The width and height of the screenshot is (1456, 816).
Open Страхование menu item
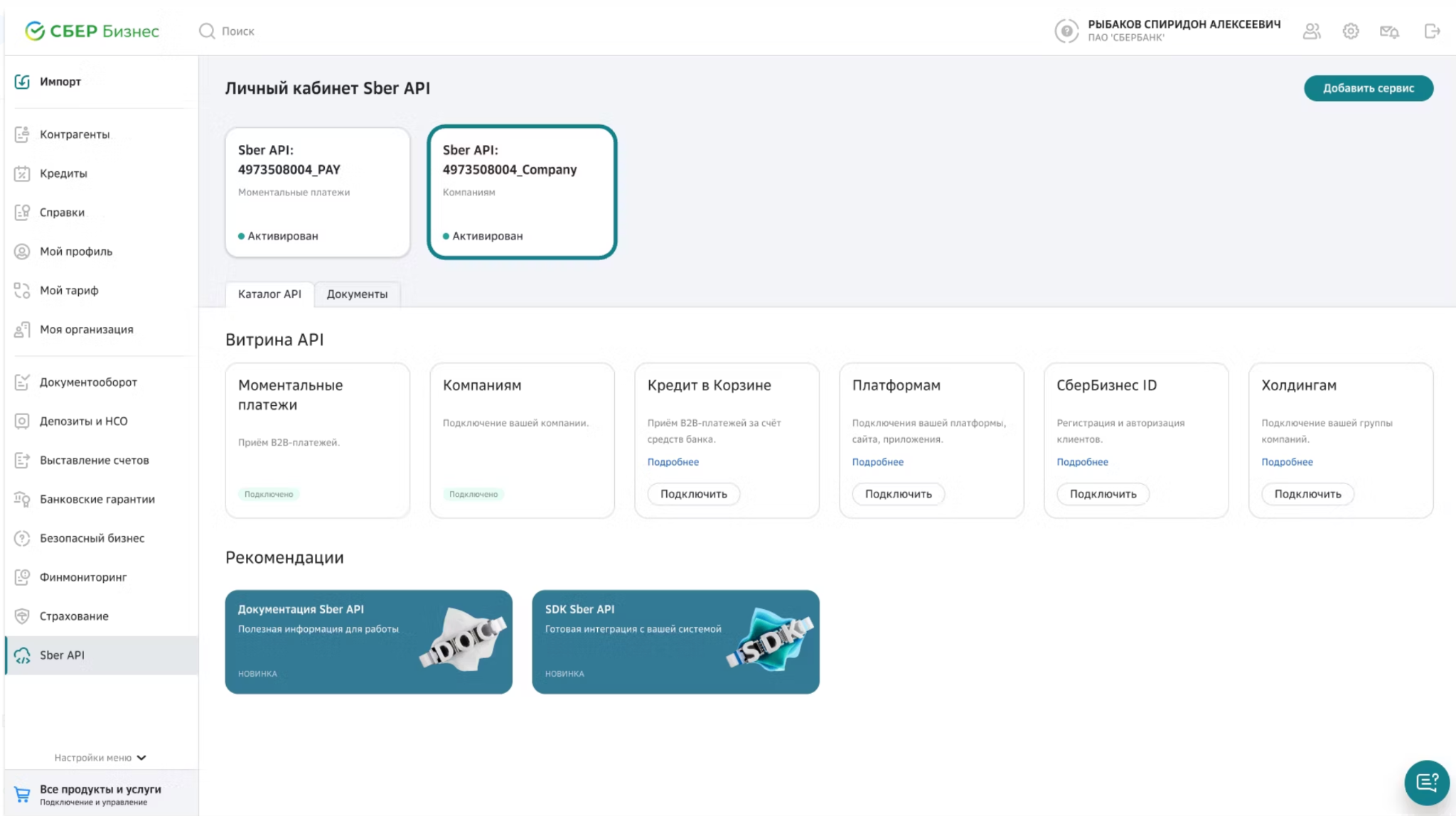click(102, 616)
